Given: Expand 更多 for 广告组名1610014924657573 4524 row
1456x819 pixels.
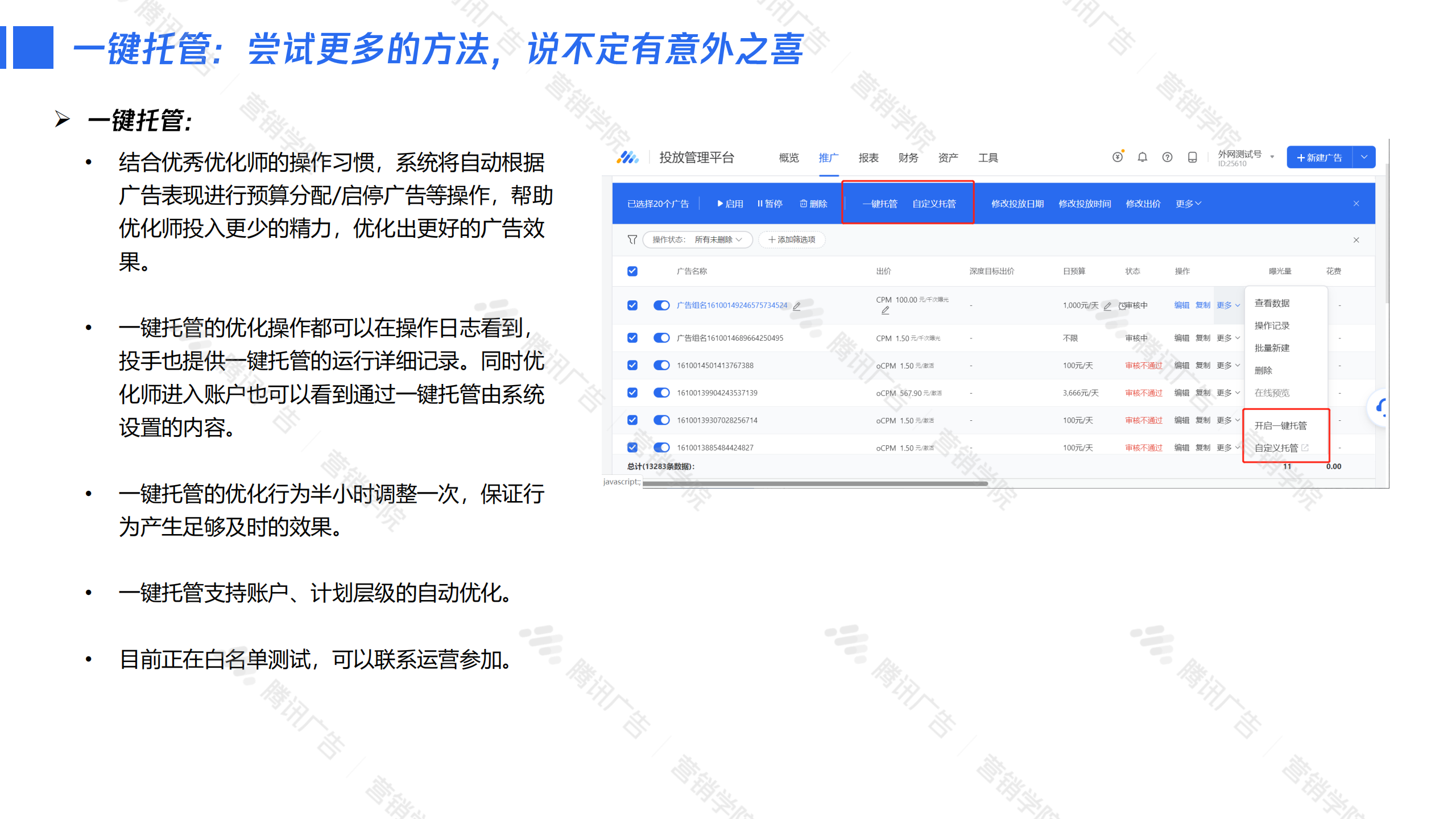Looking at the screenshot, I should click(1228, 305).
